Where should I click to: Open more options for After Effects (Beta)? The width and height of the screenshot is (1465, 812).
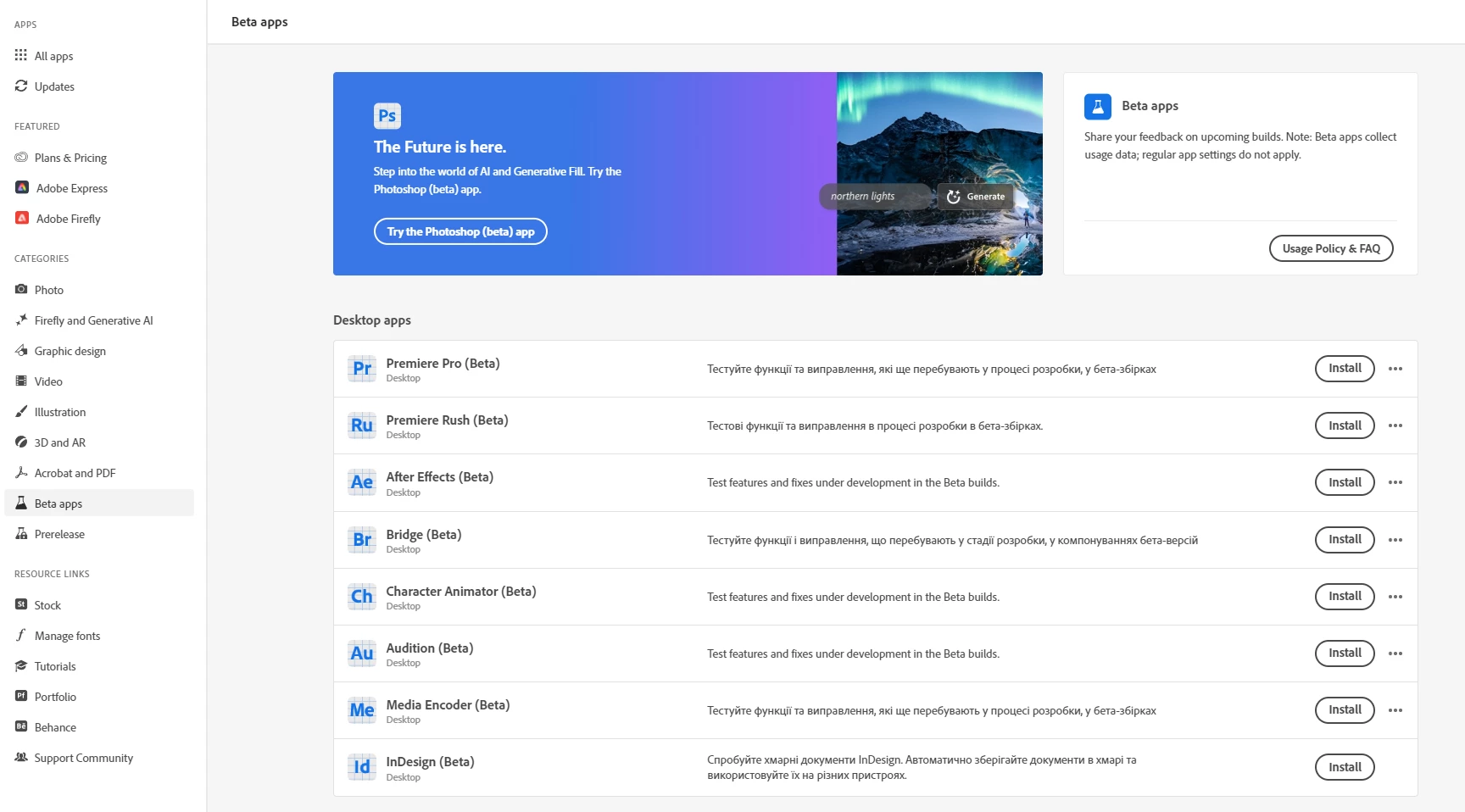(x=1395, y=482)
